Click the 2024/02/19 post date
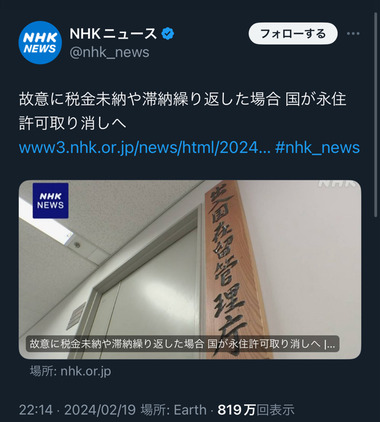Image resolution: width=380 pixels, height=422 pixels. click(x=100, y=410)
